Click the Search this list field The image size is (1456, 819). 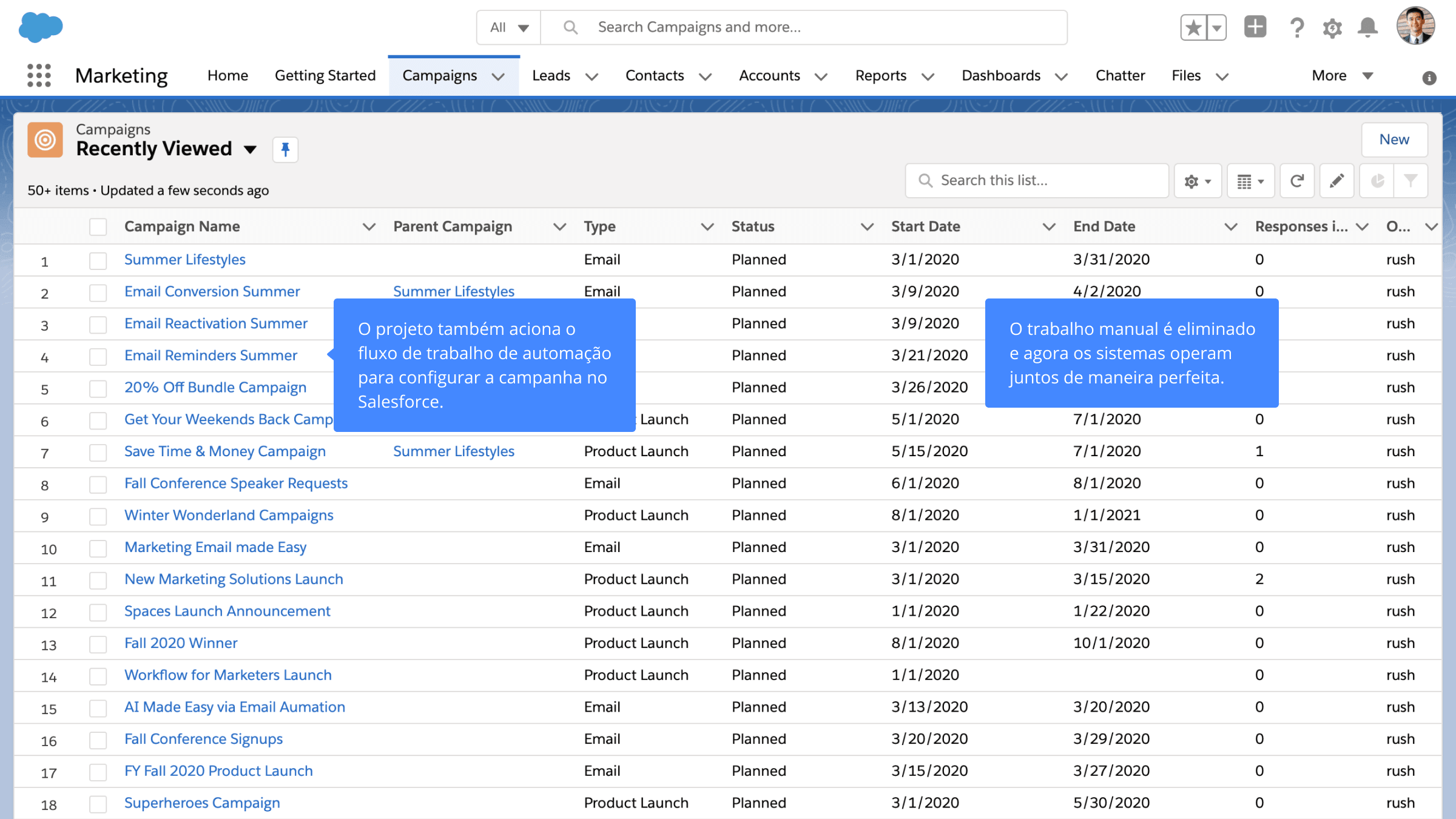tap(1037, 181)
